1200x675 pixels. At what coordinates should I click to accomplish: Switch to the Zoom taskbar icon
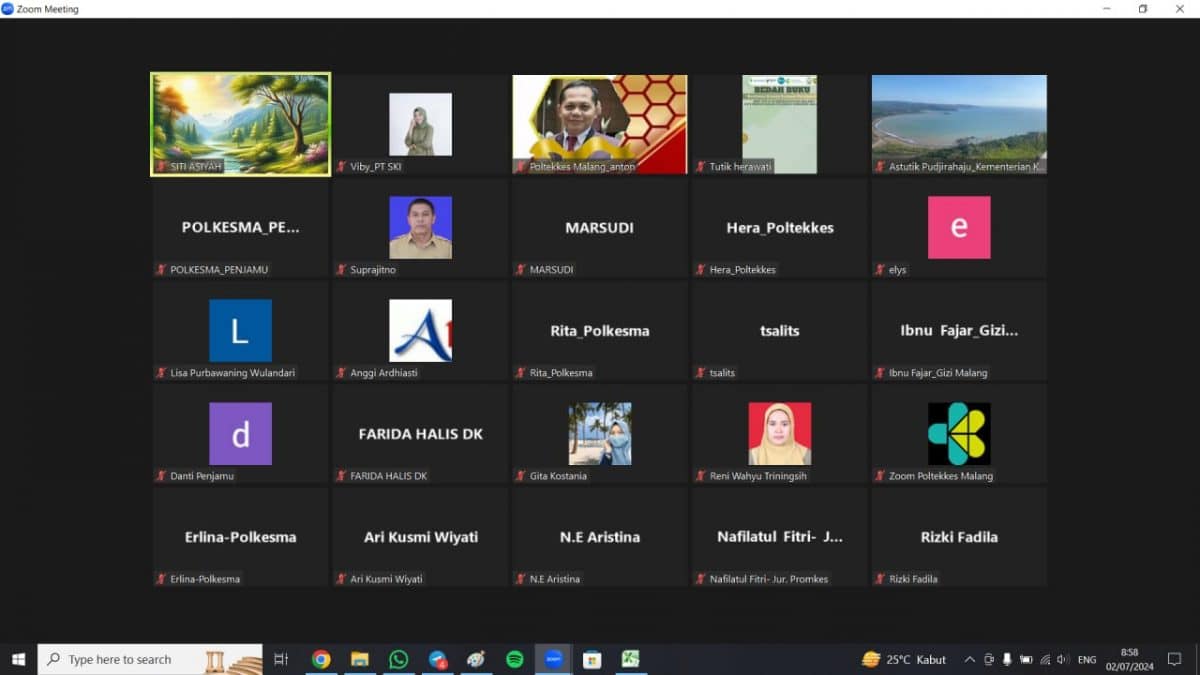point(553,659)
